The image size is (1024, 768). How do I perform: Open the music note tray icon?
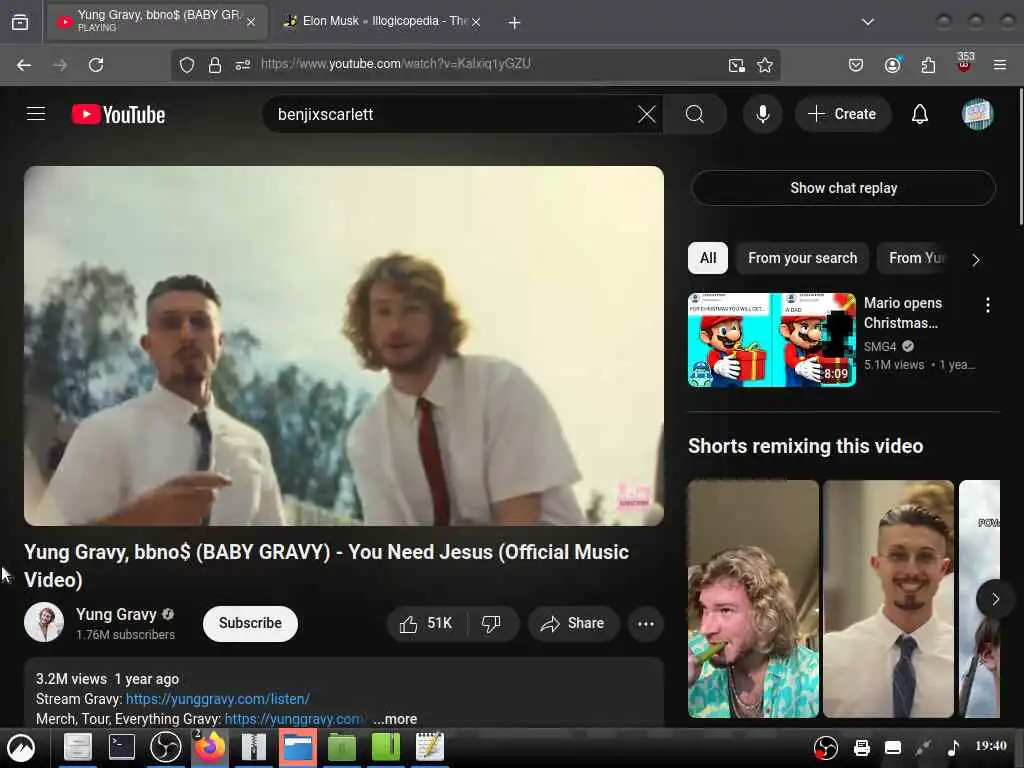coord(953,748)
